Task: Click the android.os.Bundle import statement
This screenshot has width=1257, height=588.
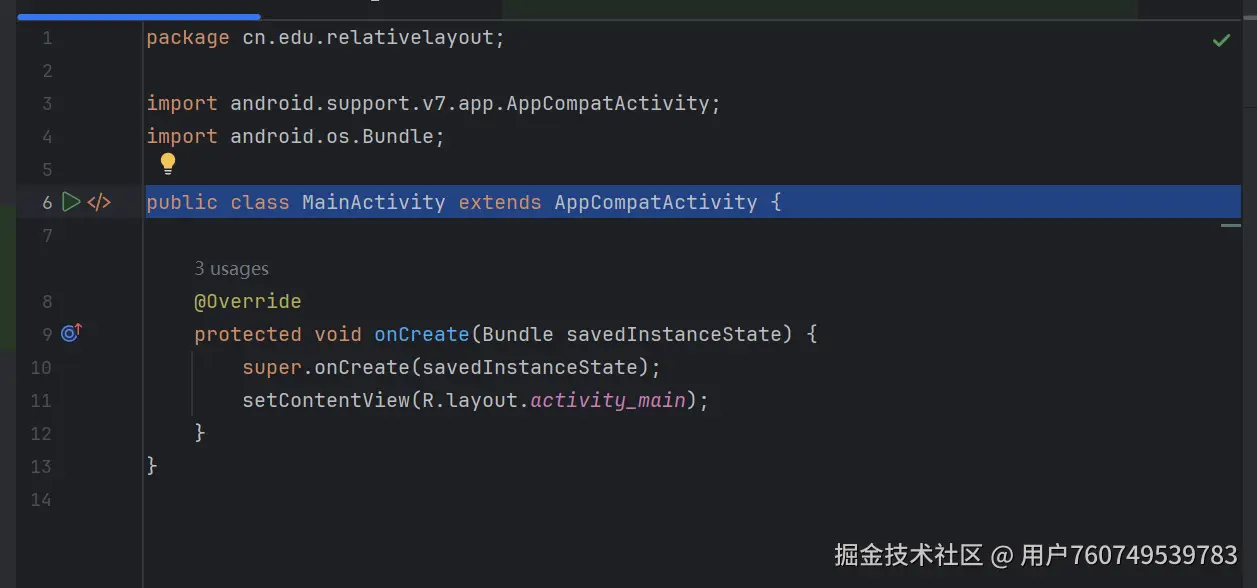Action: (x=336, y=136)
